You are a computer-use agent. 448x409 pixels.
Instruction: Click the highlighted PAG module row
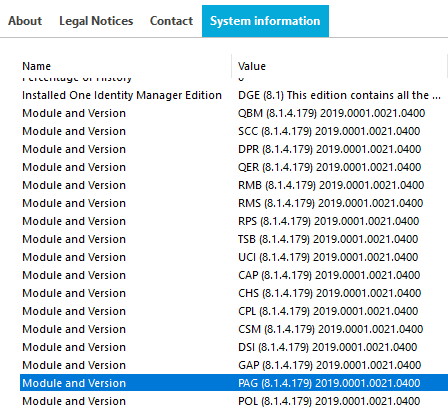point(234,383)
